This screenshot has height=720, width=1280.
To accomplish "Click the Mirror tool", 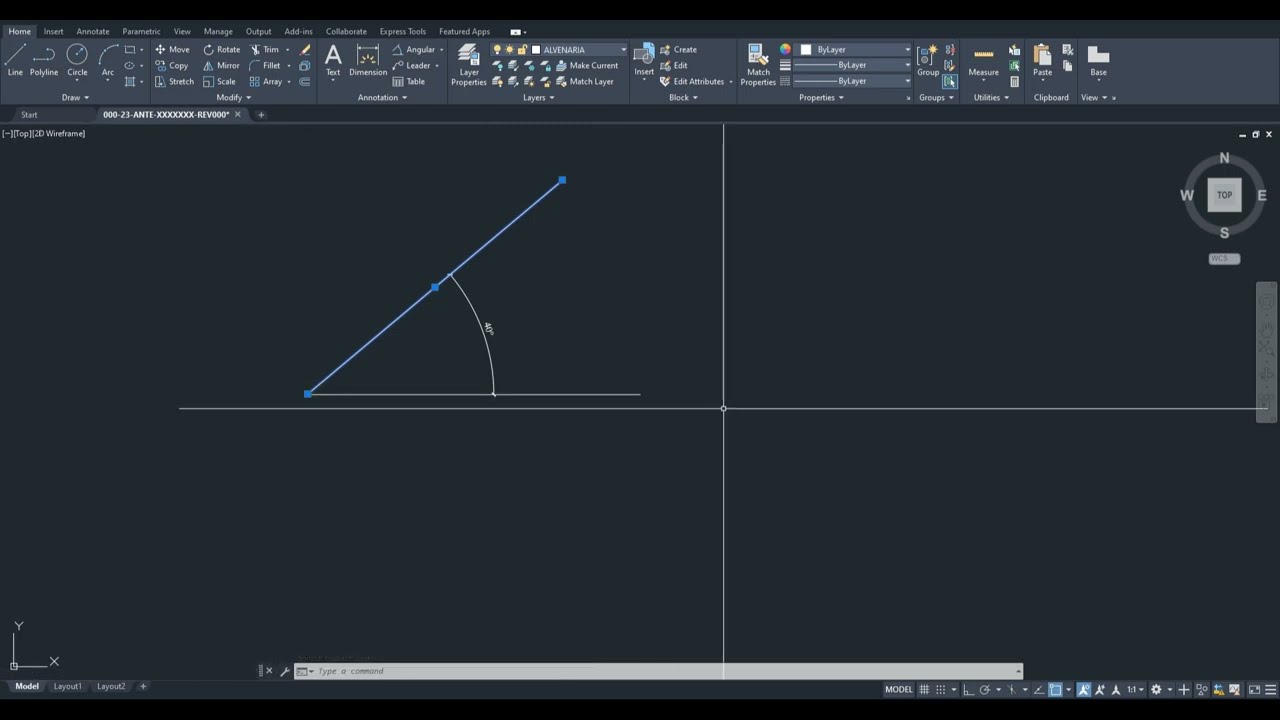I will 221,65.
